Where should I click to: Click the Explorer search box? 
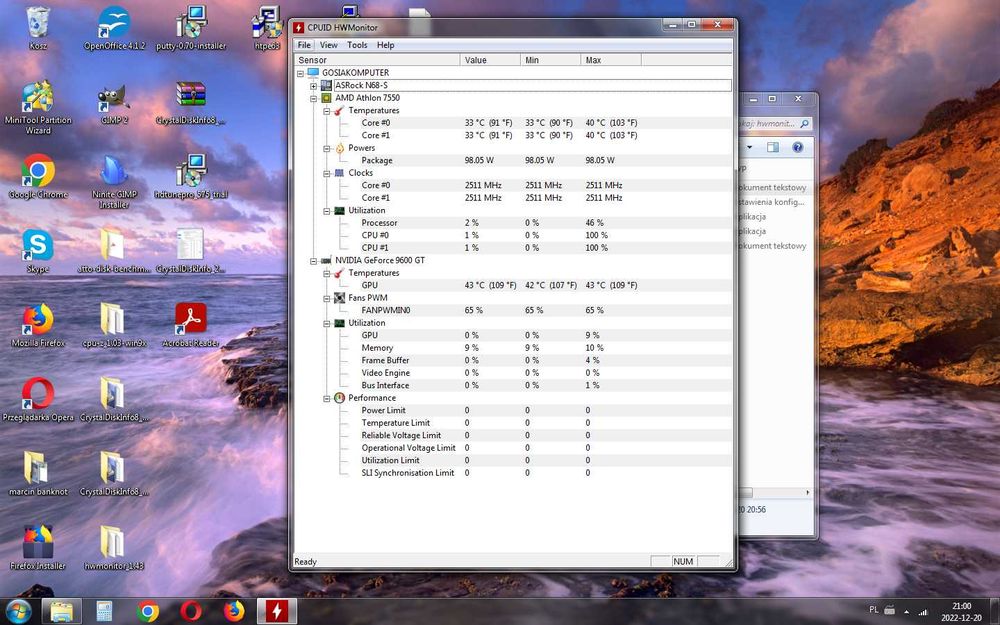[774, 124]
